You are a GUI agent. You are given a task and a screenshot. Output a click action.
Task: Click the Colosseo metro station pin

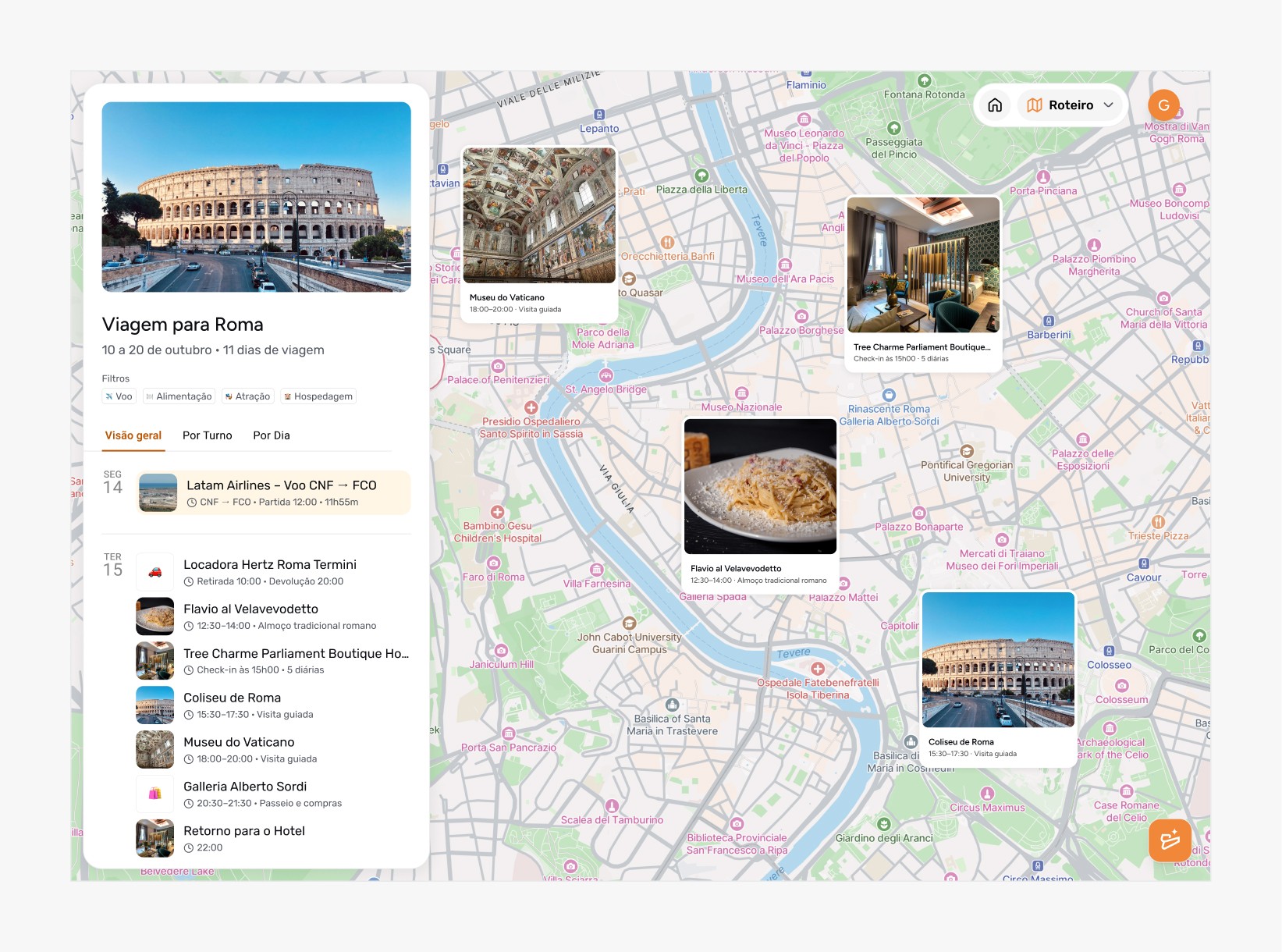(1109, 651)
